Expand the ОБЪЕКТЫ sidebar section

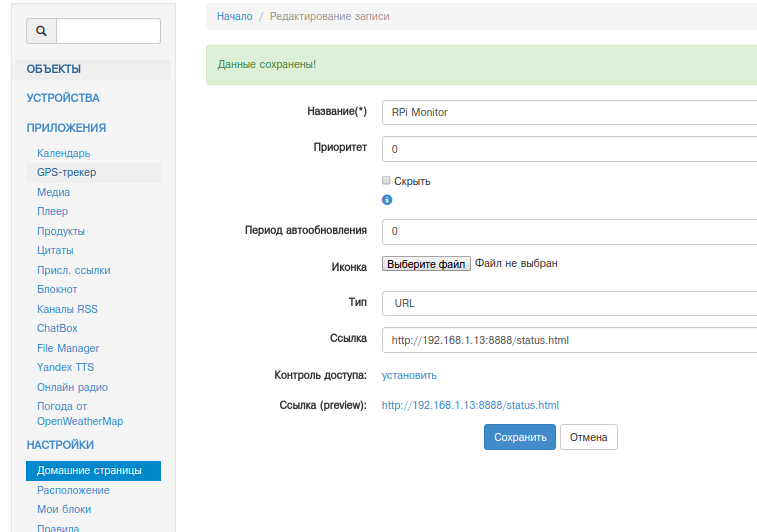coord(54,69)
